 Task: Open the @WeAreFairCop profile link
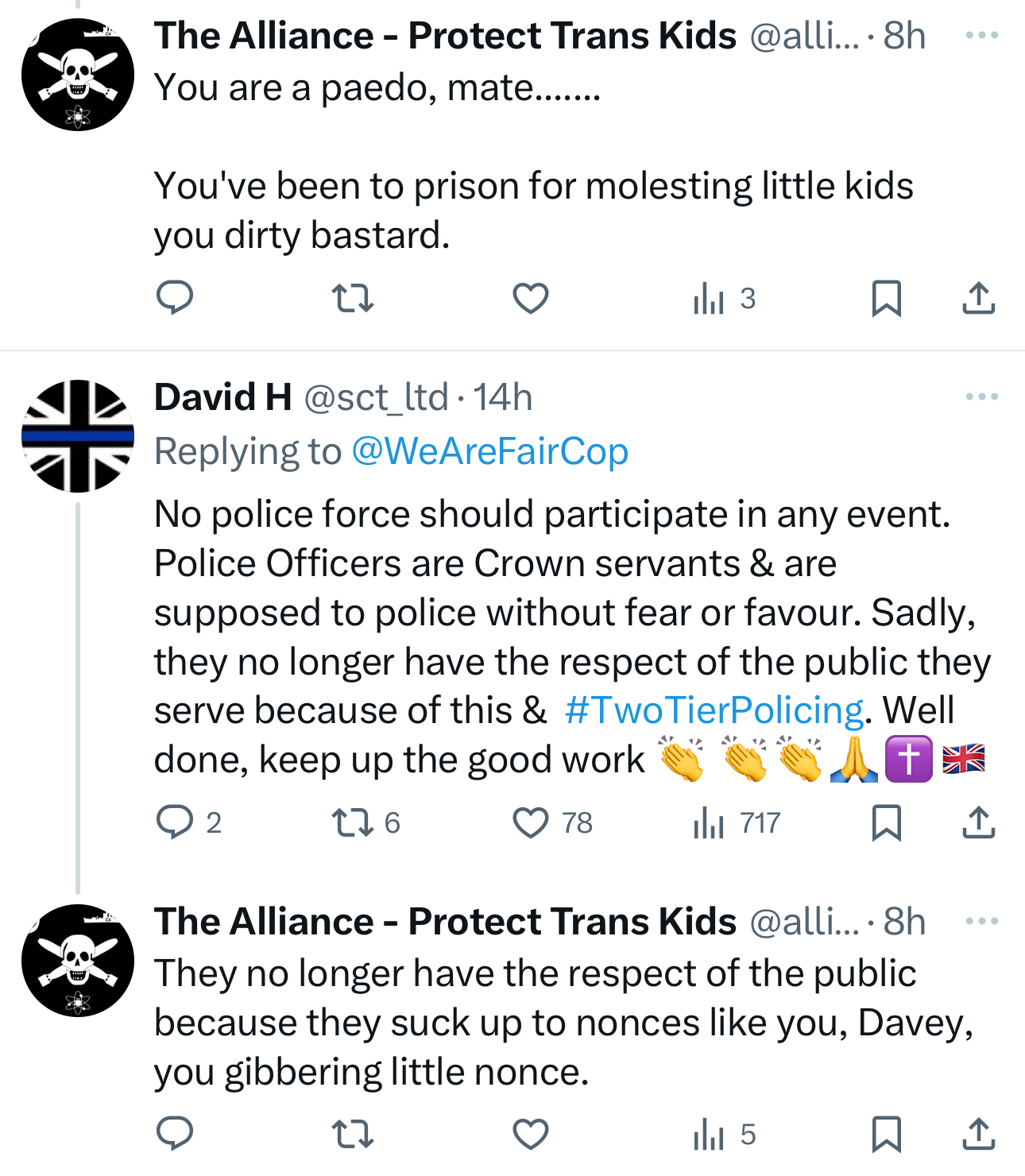pos(489,451)
